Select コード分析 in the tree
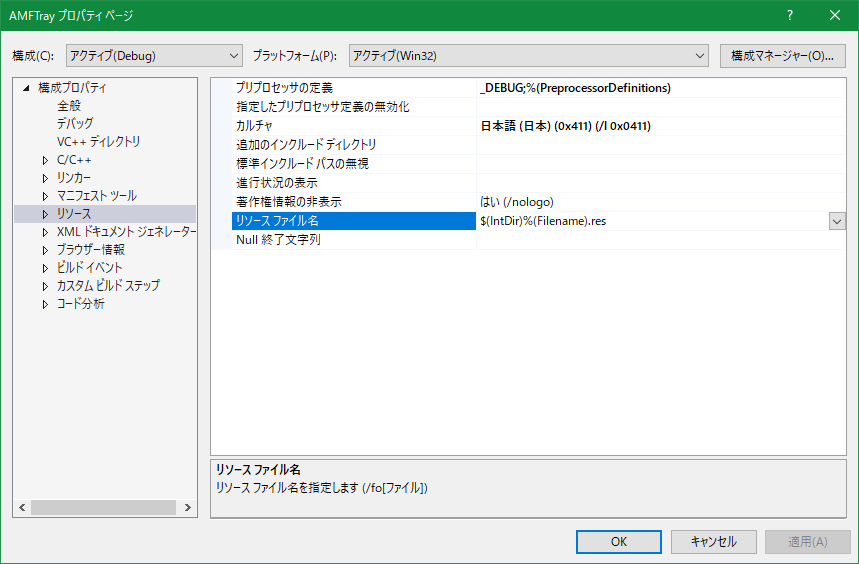Viewport: 859px width, 564px height. 80,304
